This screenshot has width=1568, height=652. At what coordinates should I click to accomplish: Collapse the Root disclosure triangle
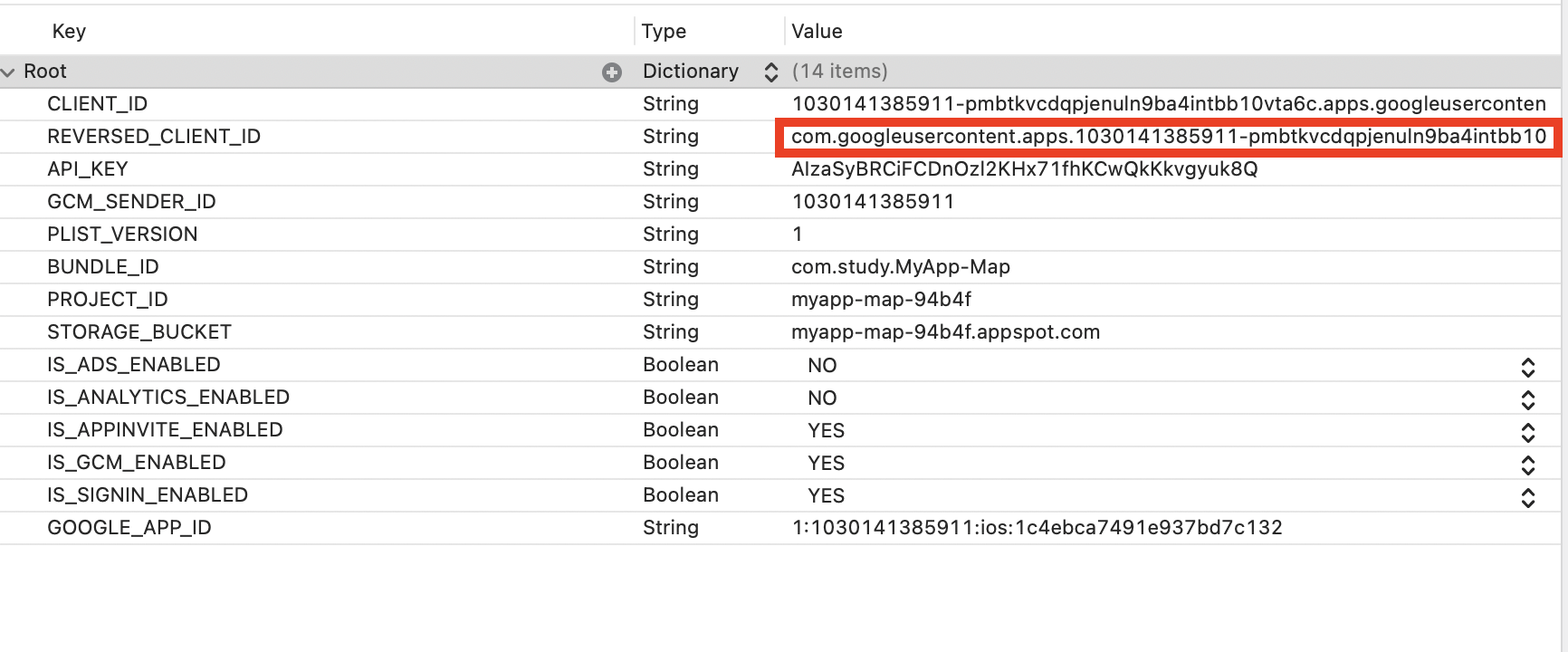[9, 72]
